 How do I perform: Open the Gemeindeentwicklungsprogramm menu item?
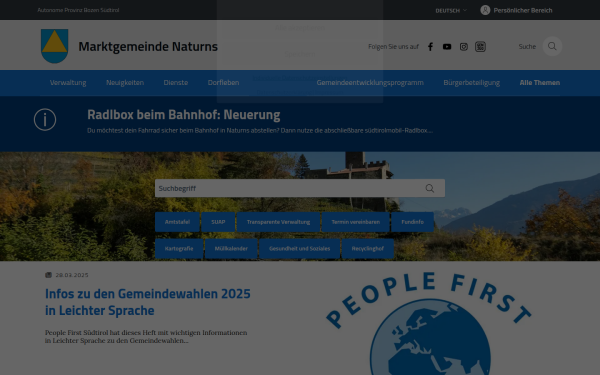click(370, 83)
